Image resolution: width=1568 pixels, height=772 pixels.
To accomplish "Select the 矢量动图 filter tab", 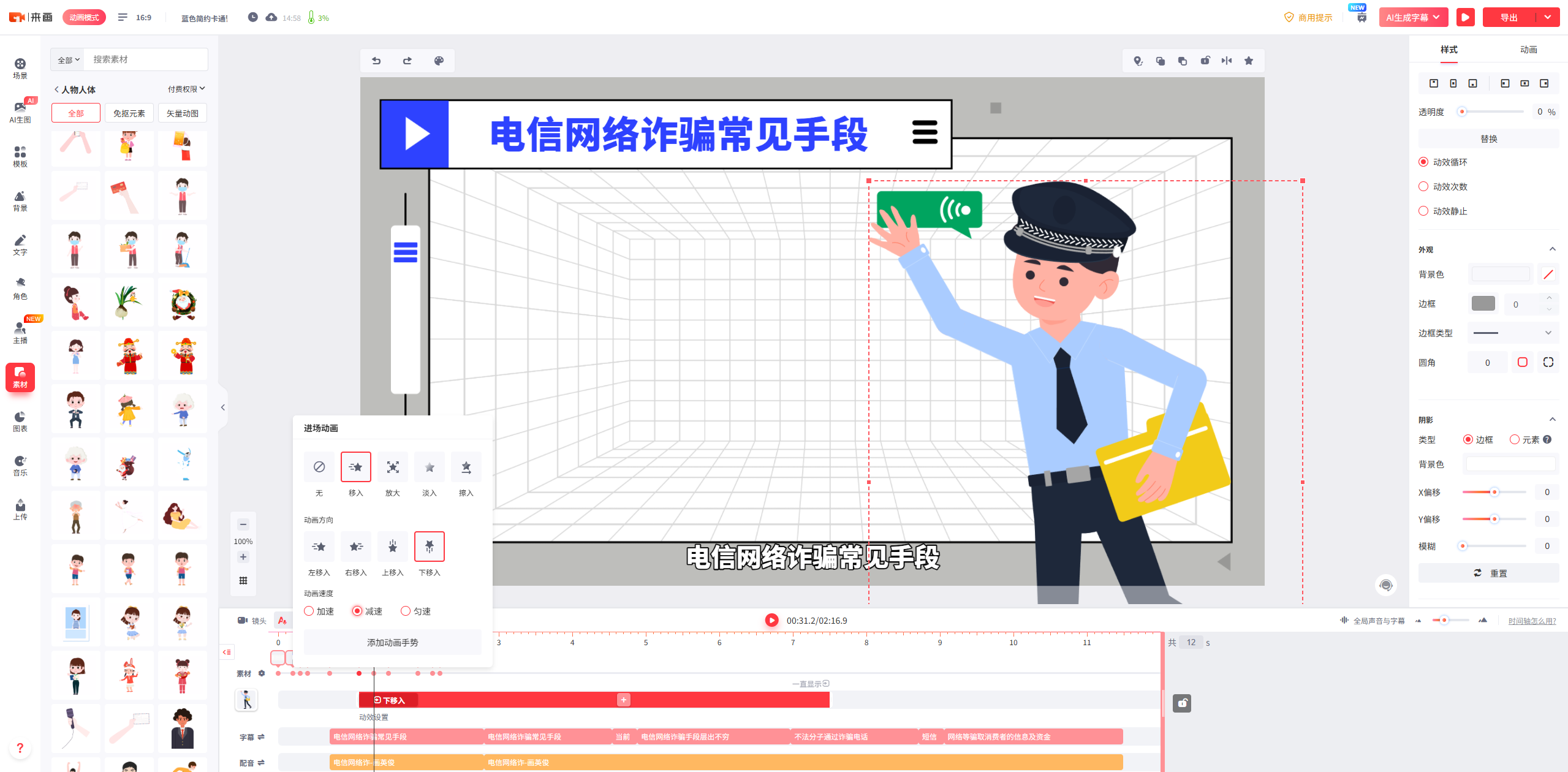I will [182, 113].
